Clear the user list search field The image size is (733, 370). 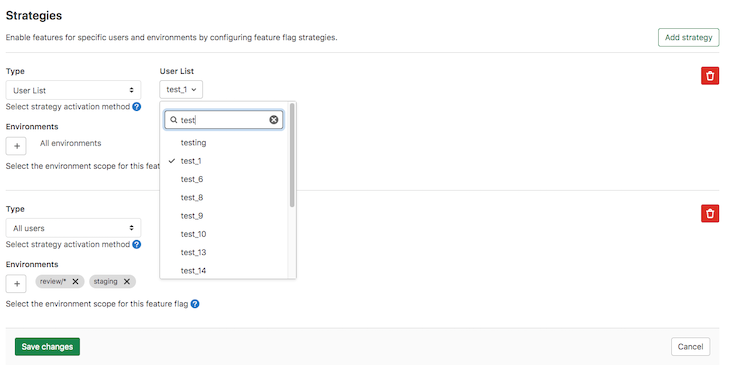click(274, 120)
